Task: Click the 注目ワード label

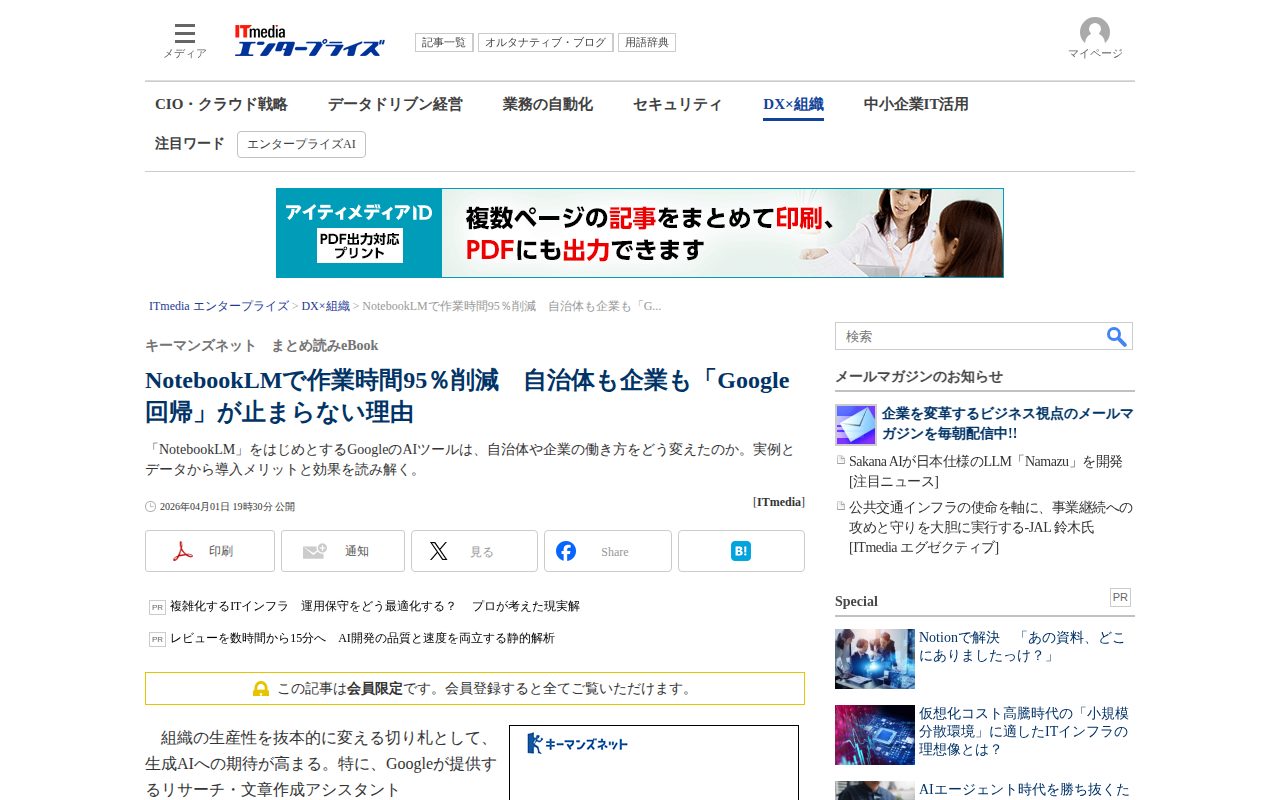Action: tap(190, 144)
